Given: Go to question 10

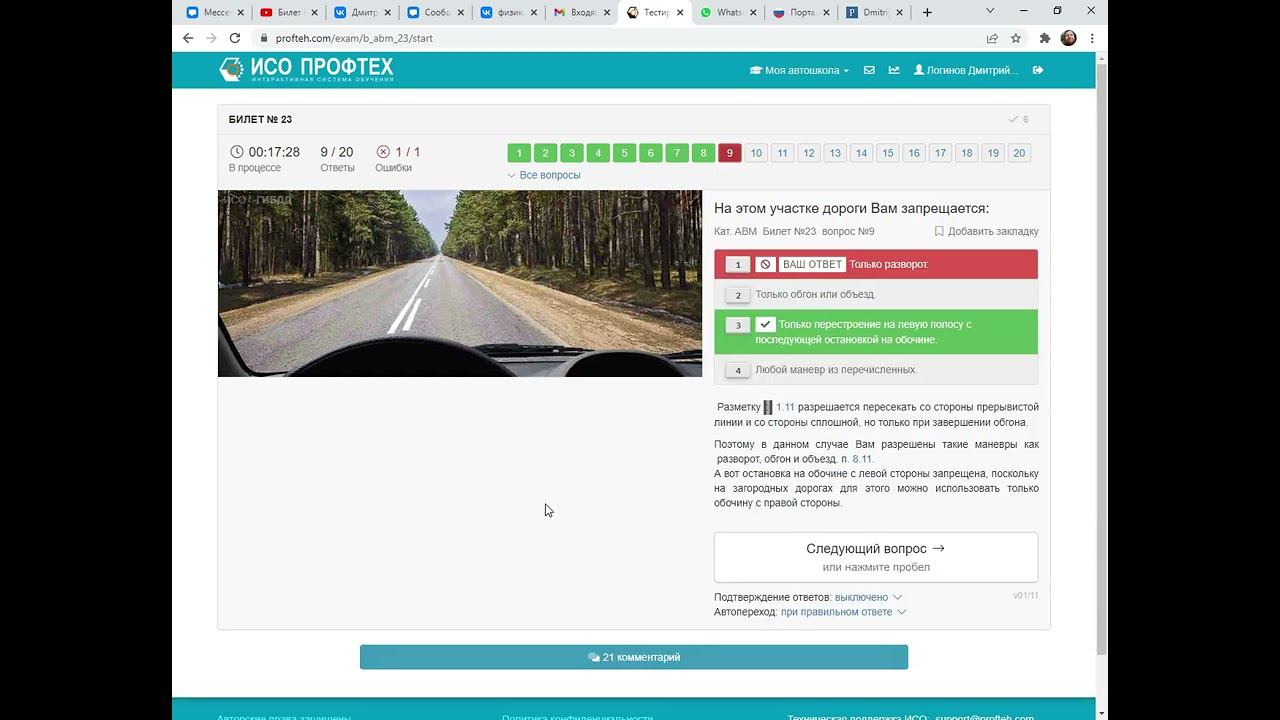Looking at the screenshot, I should click(756, 153).
